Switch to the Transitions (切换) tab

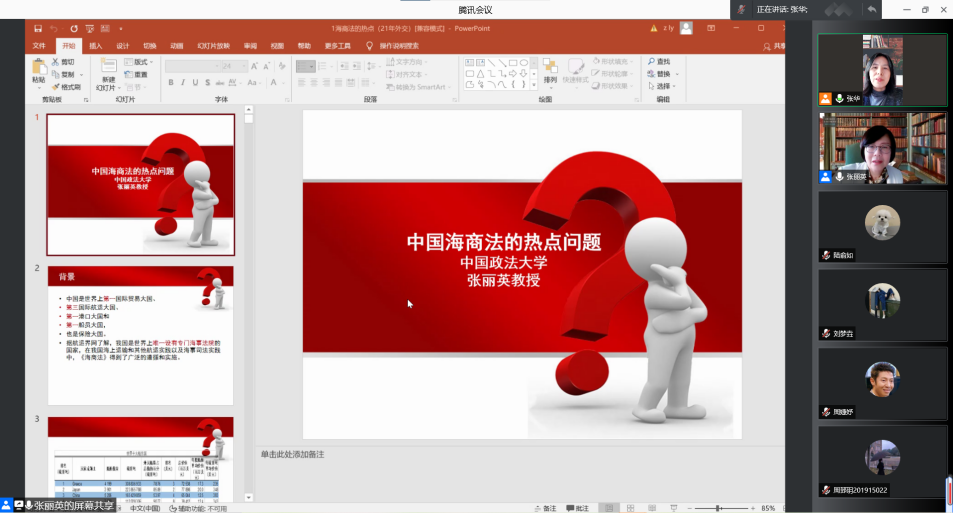(x=150, y=46)
